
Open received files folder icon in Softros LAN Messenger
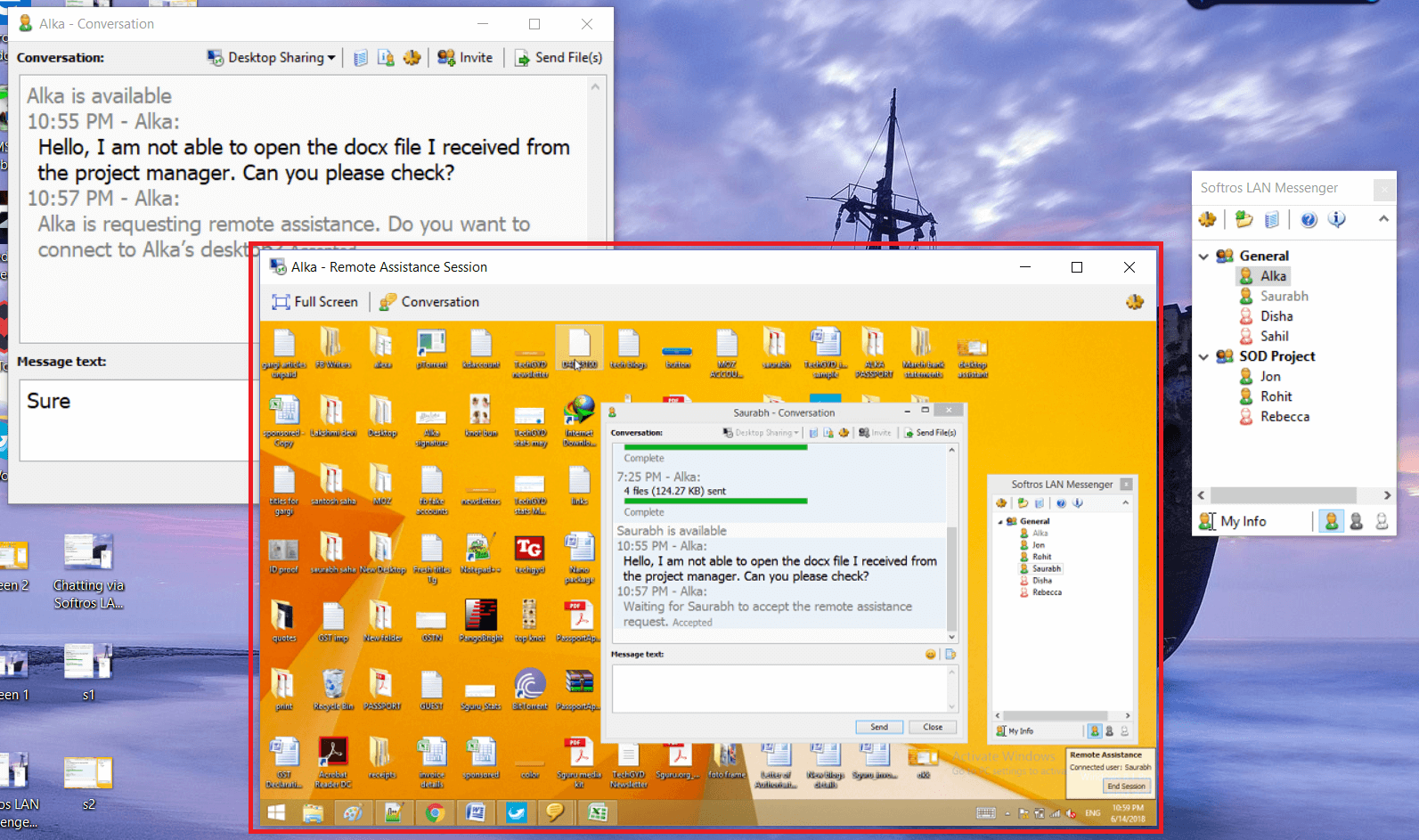coord(1244,219)
